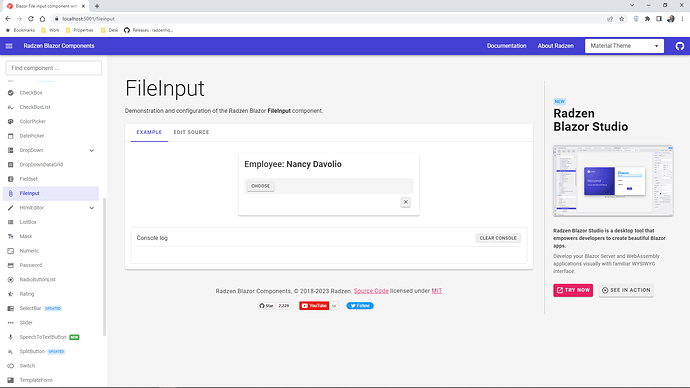Go back with the browser arrow

coord(8,19)
